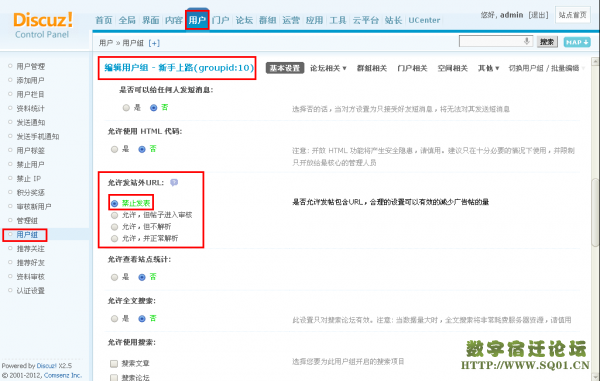Expand the 论坛相关 dropdown tab
The width and height of the screenshot is (600, 381).
click(x=328, y=68)
